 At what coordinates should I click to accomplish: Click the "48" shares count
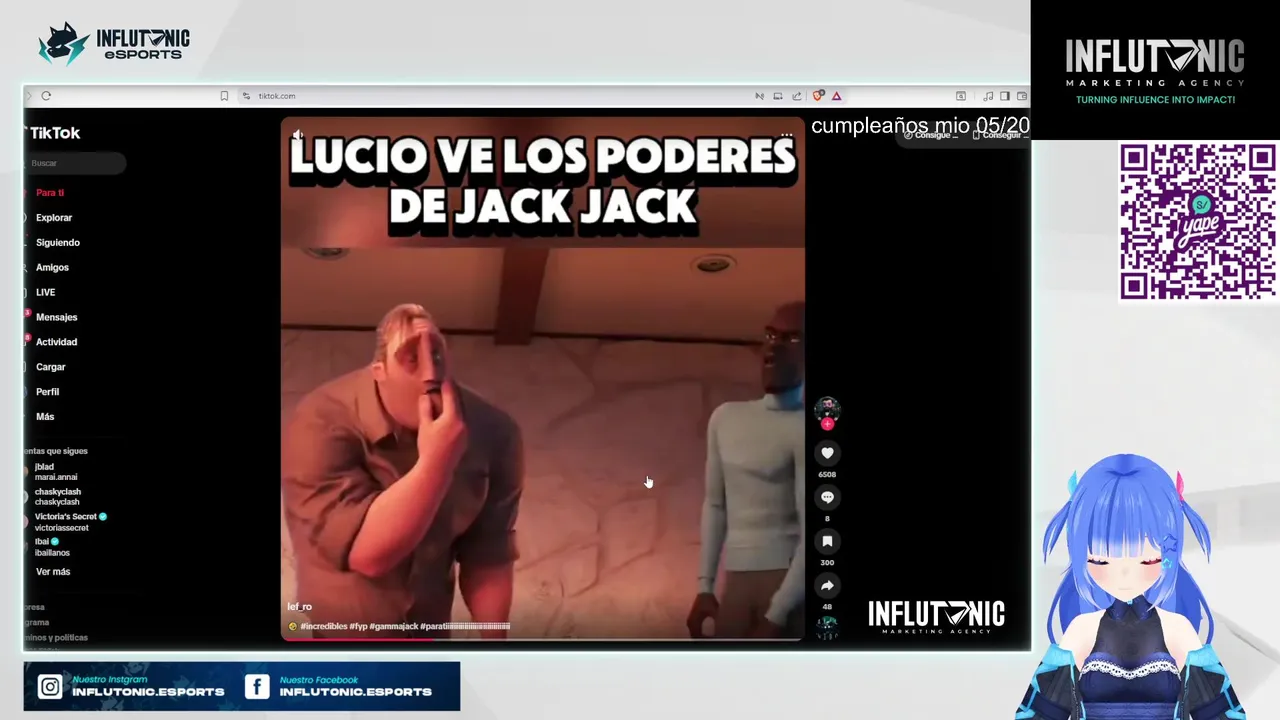[827, 606]
